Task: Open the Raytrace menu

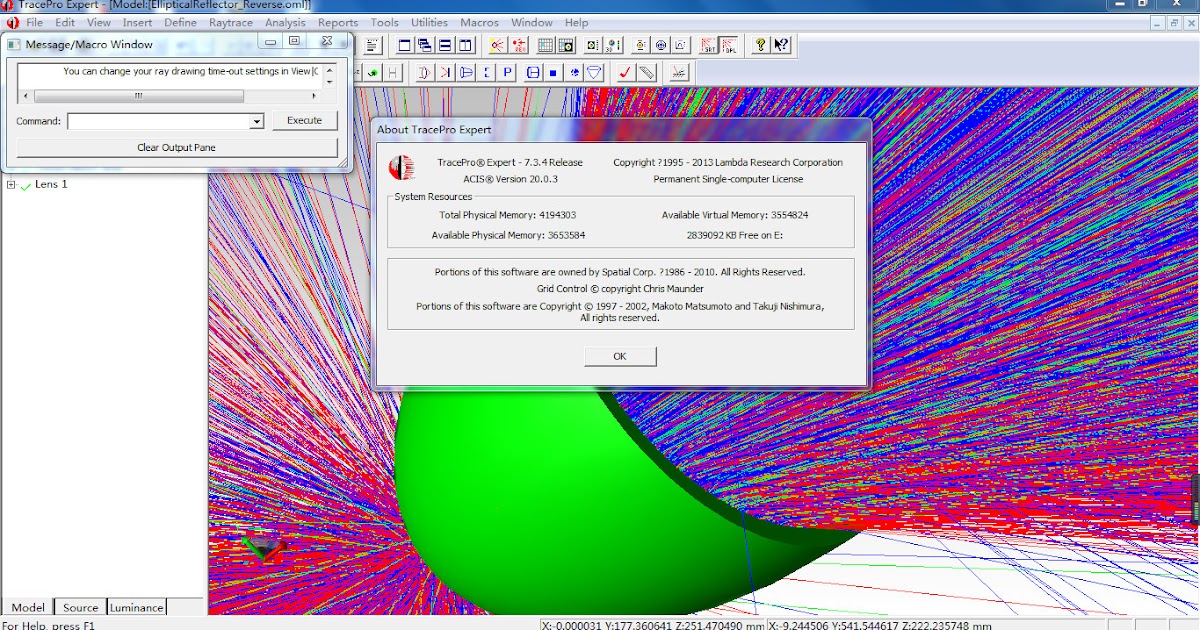Action: (x=231, y=22)
